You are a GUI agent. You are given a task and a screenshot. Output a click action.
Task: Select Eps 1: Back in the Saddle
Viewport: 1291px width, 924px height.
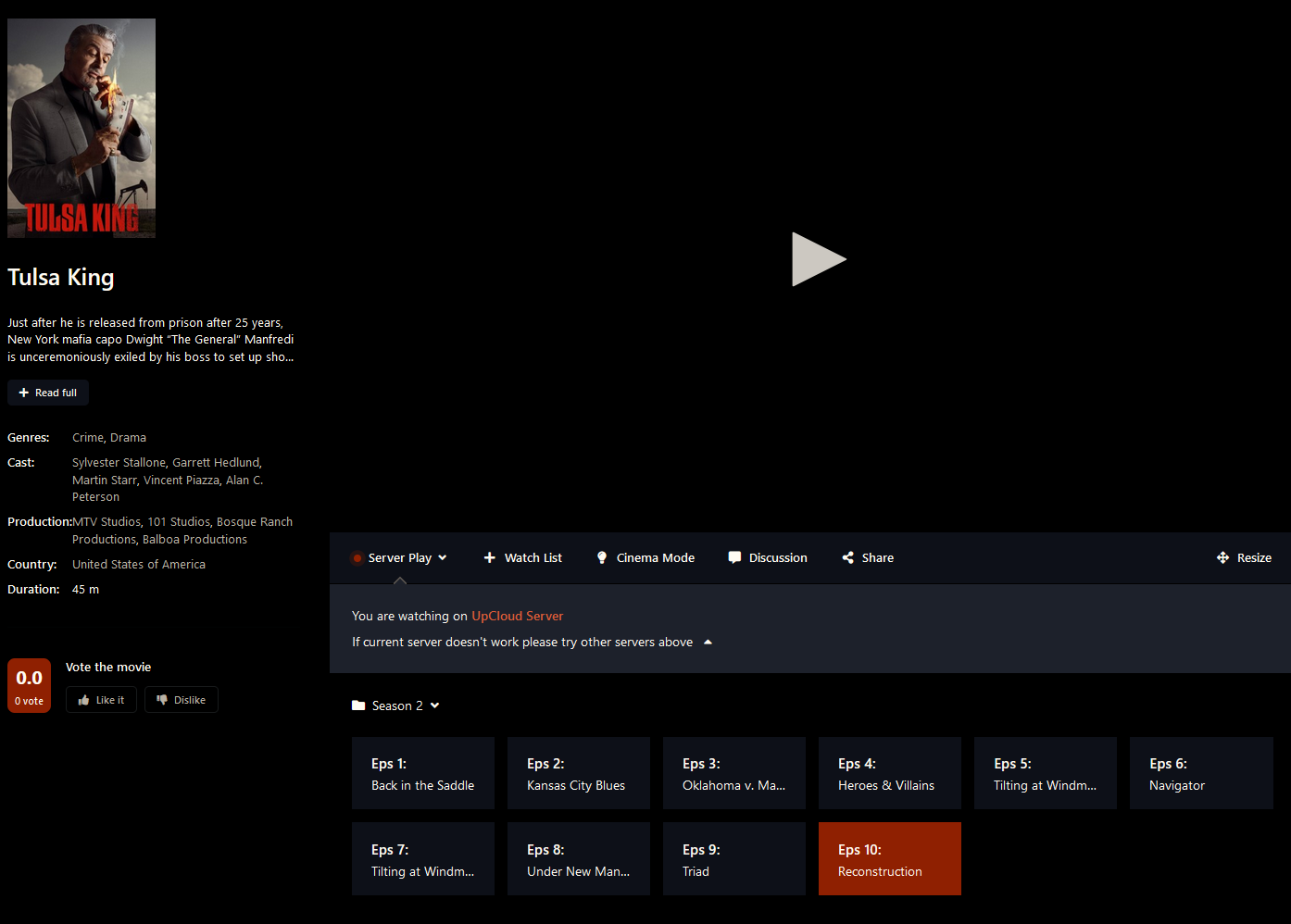(423, 773)
